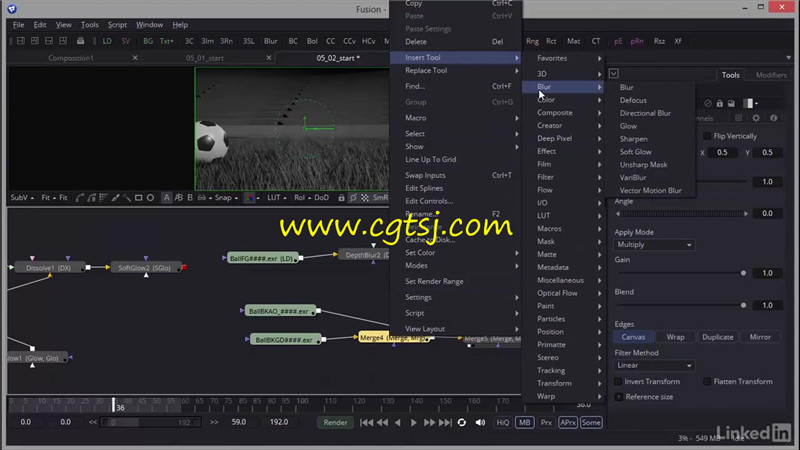800x450 pixels.
Task: Open the Apply Mode Multiply dropdown
Action: (x=654, y=245)
